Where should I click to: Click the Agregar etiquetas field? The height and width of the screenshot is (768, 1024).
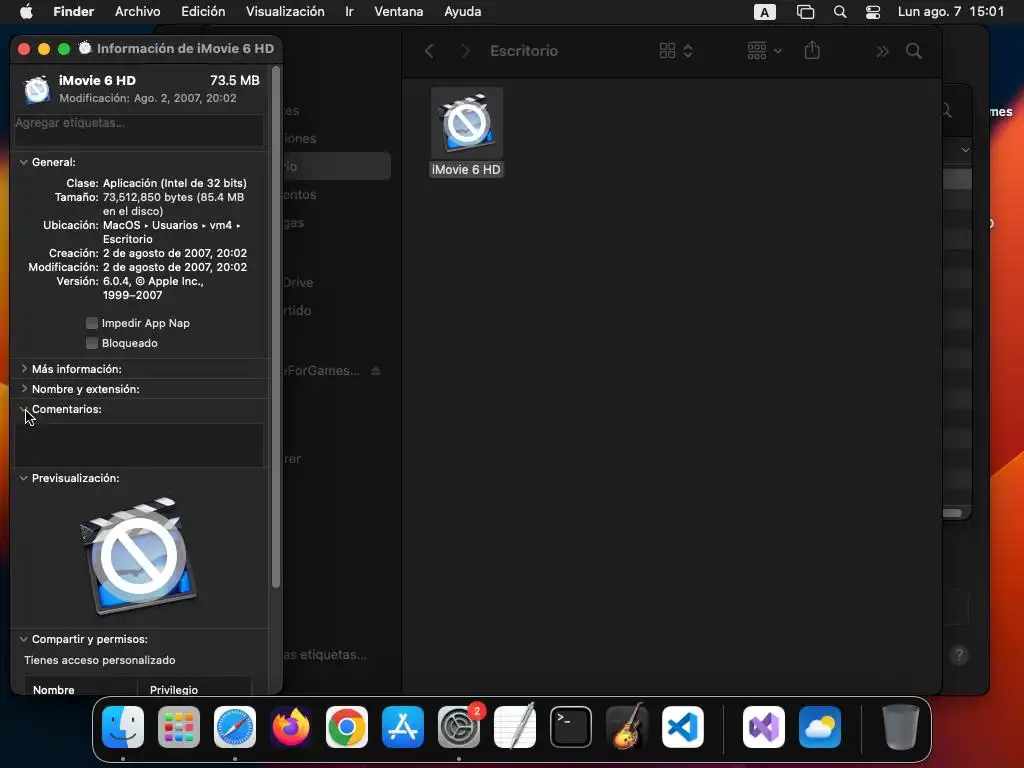(x=138, y=131)
